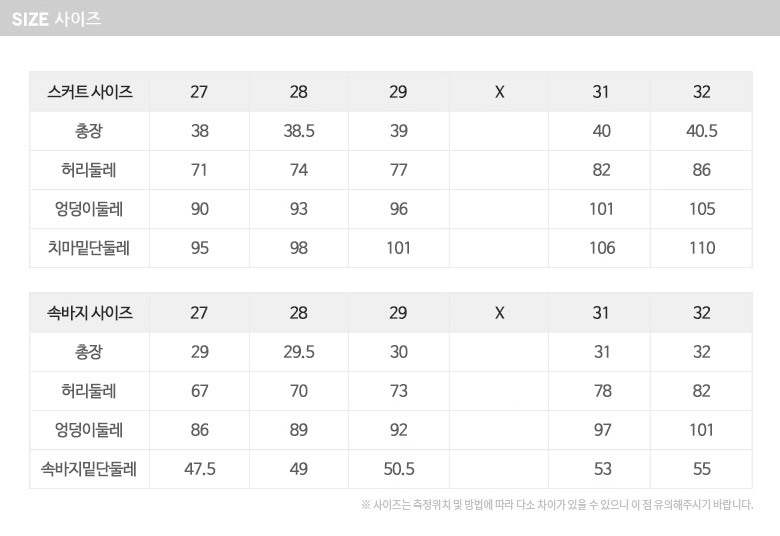780x536 pixels.
Task: Click the 29.5 inner pants length value
Action: [x=299, y=352]
